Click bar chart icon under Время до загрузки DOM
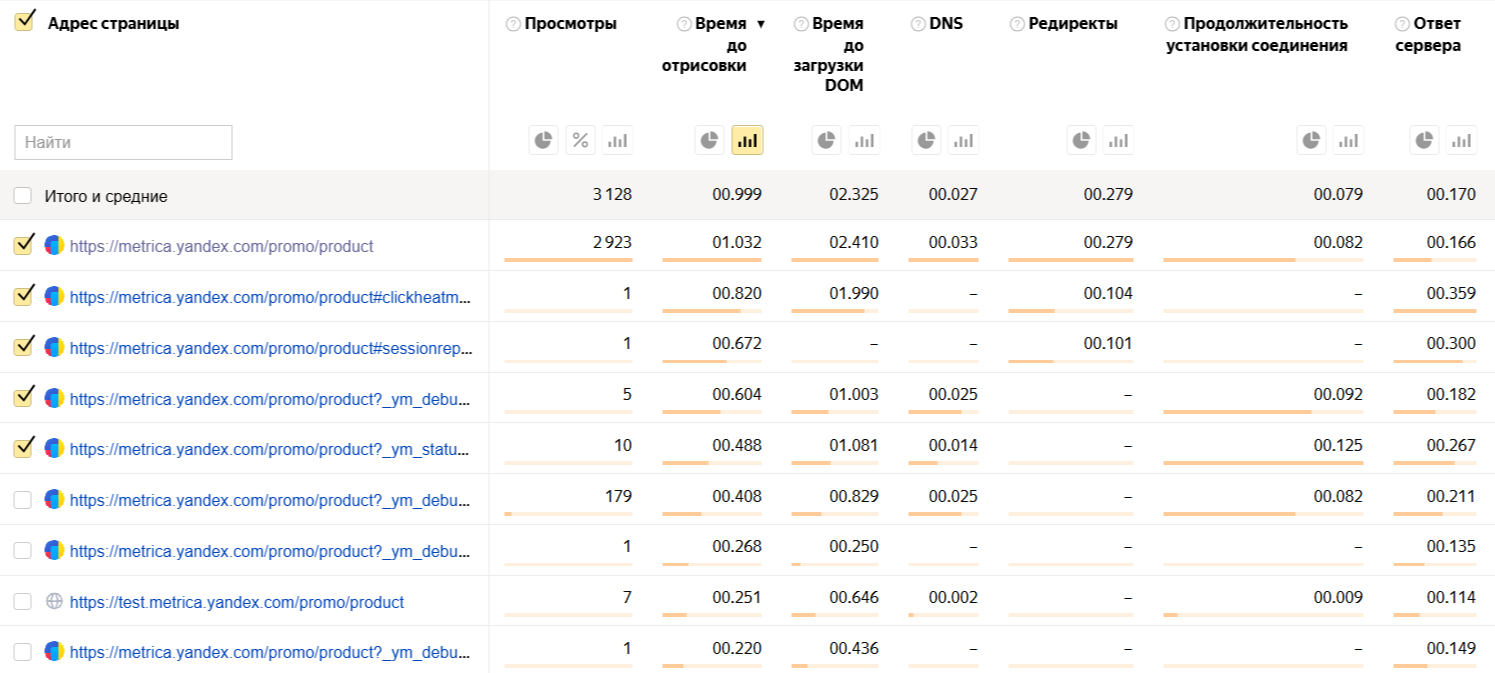 (x=864, y=141)
